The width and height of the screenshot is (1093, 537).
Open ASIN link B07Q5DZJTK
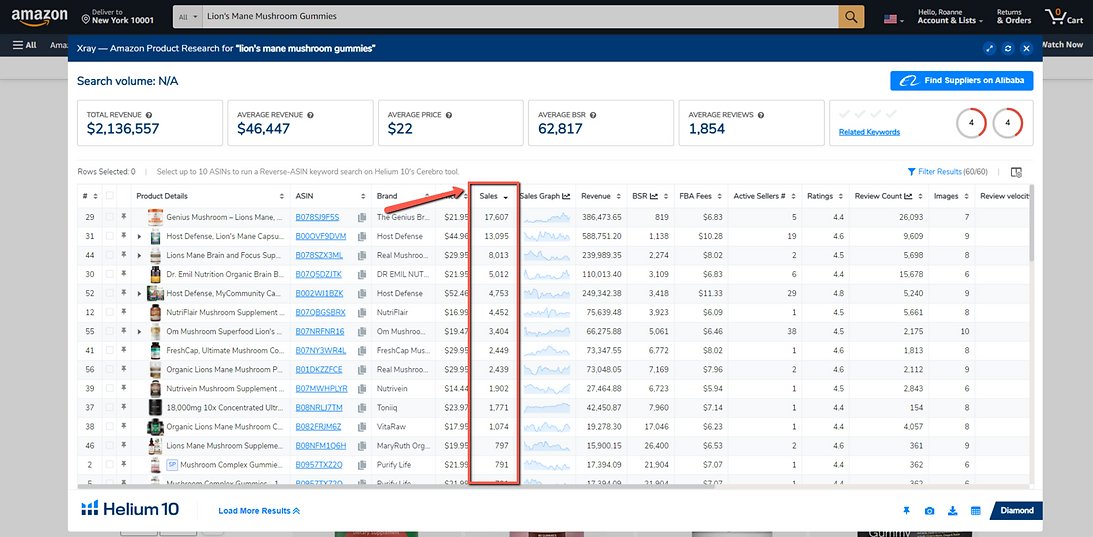pos(319,274)
